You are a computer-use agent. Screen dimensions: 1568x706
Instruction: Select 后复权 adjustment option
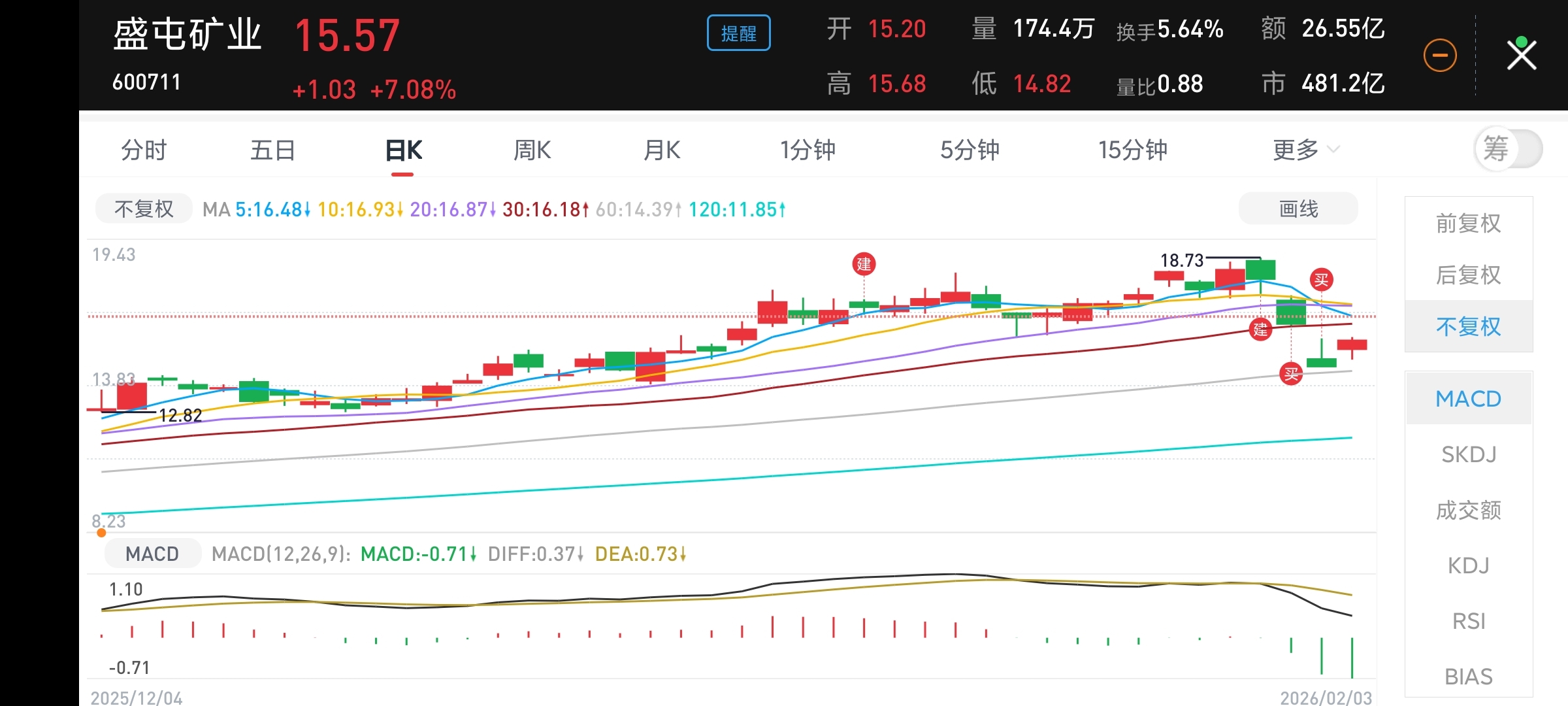pos(1468,275)
